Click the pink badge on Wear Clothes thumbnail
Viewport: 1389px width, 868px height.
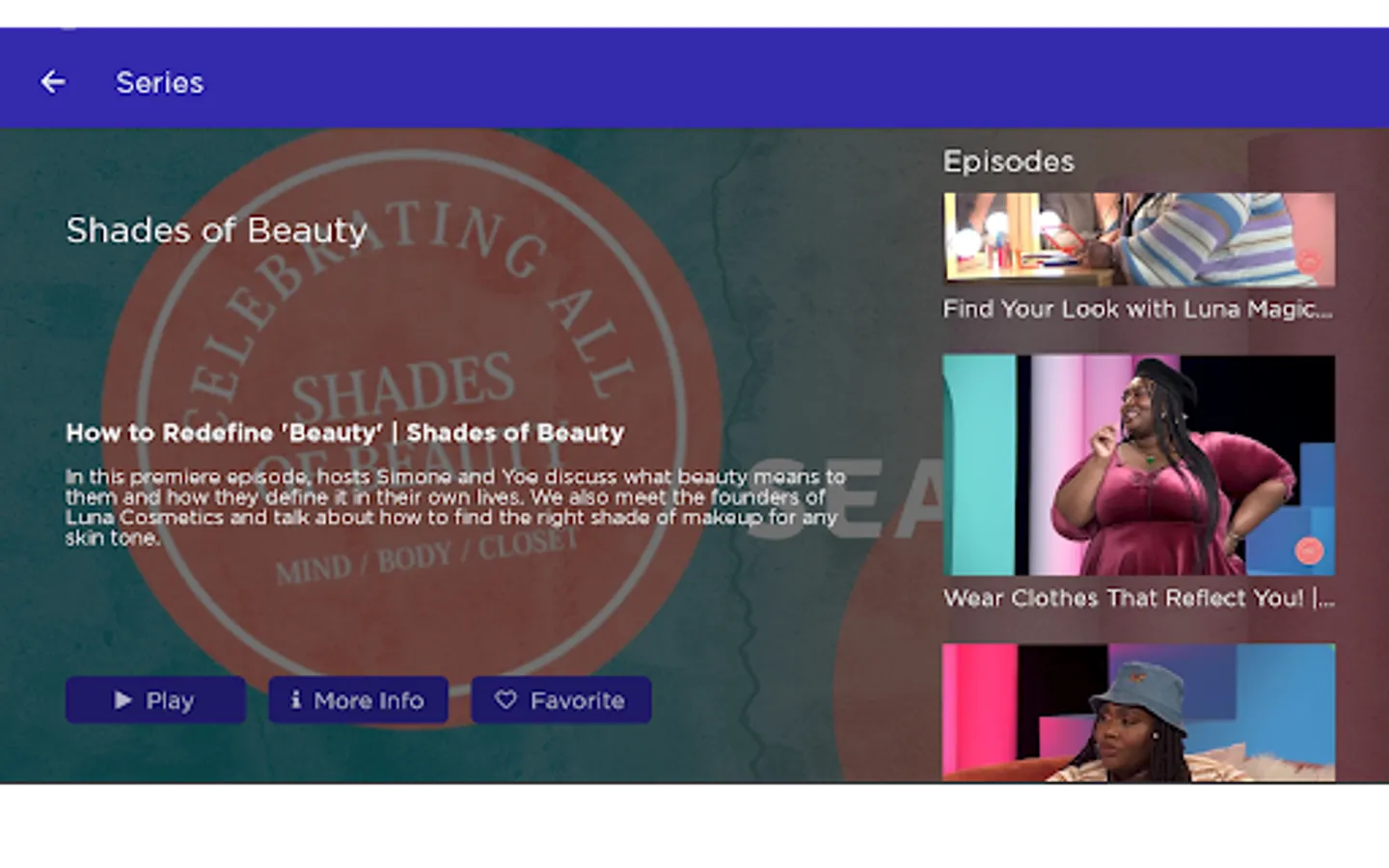(x=1309, y=551)
